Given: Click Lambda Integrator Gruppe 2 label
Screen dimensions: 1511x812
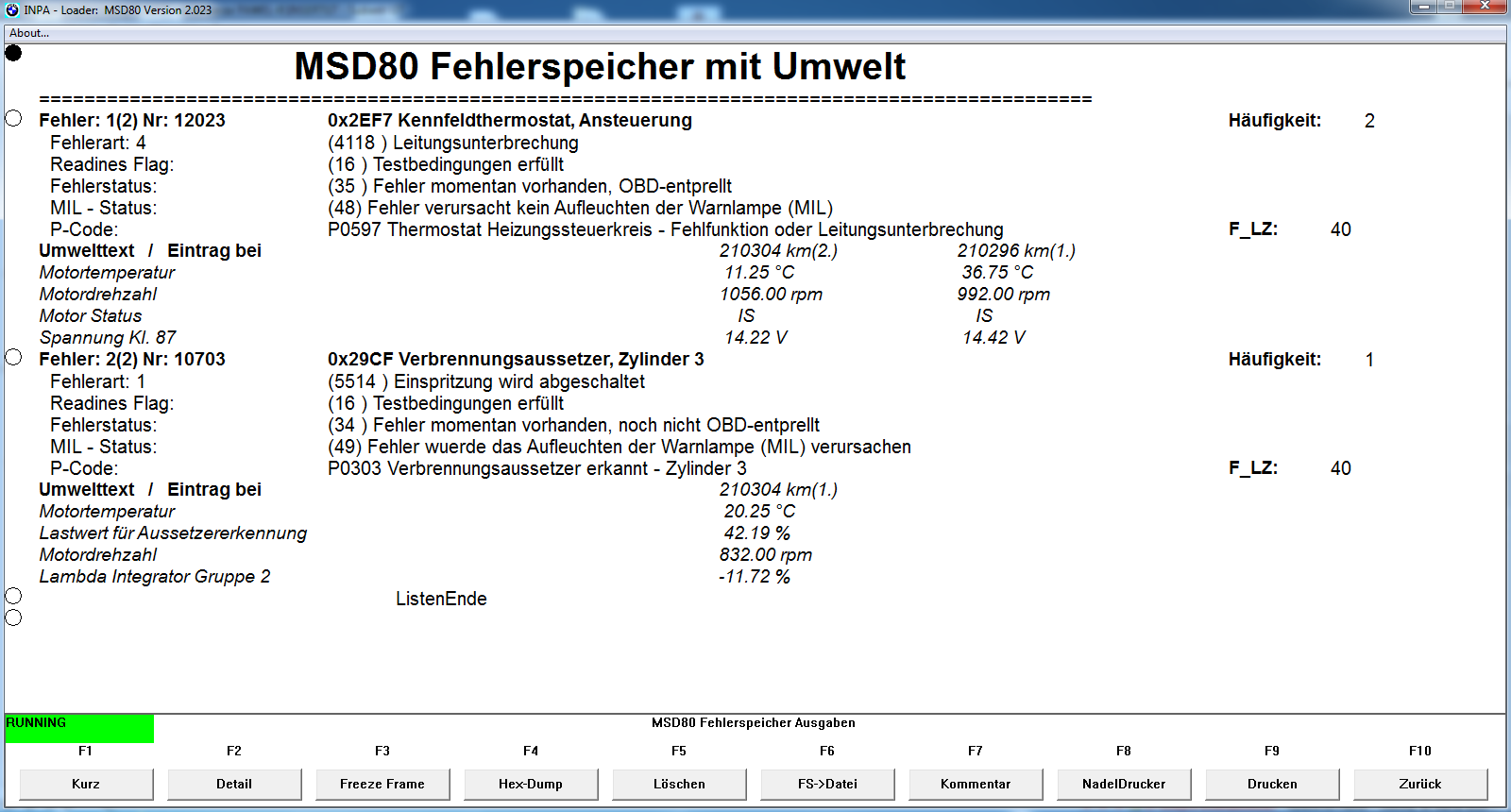Looking at the screenshot, I should click(x=155, y=576).
